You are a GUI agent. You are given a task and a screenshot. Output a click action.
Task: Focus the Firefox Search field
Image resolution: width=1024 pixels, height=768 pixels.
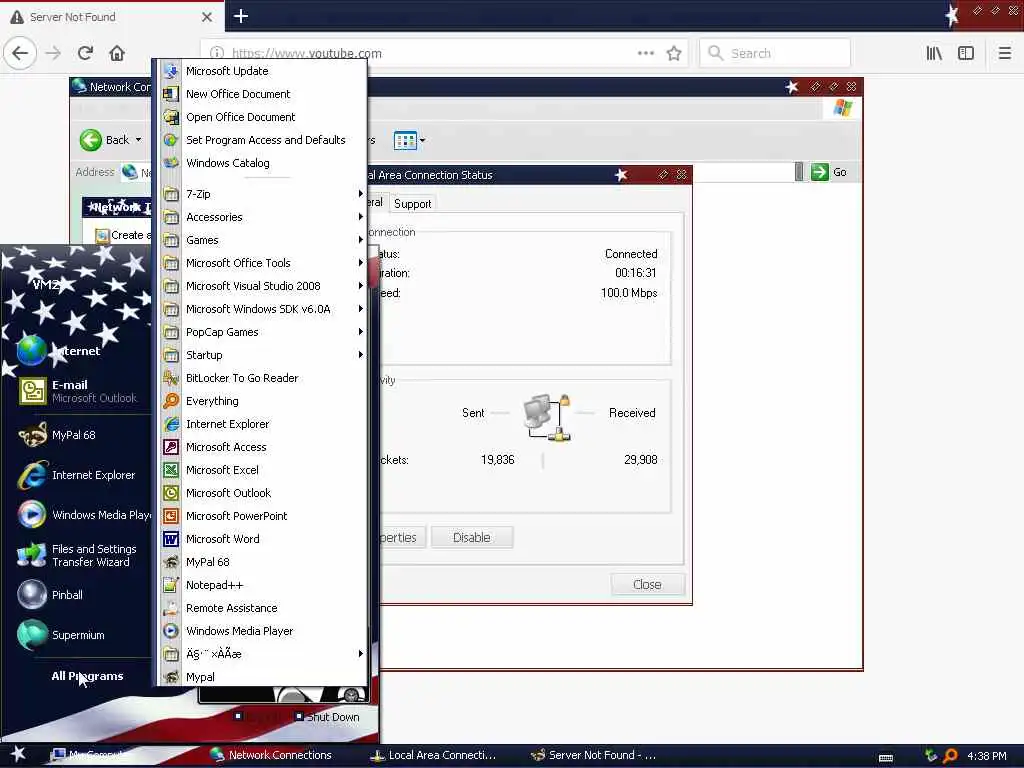click(775, 53)
